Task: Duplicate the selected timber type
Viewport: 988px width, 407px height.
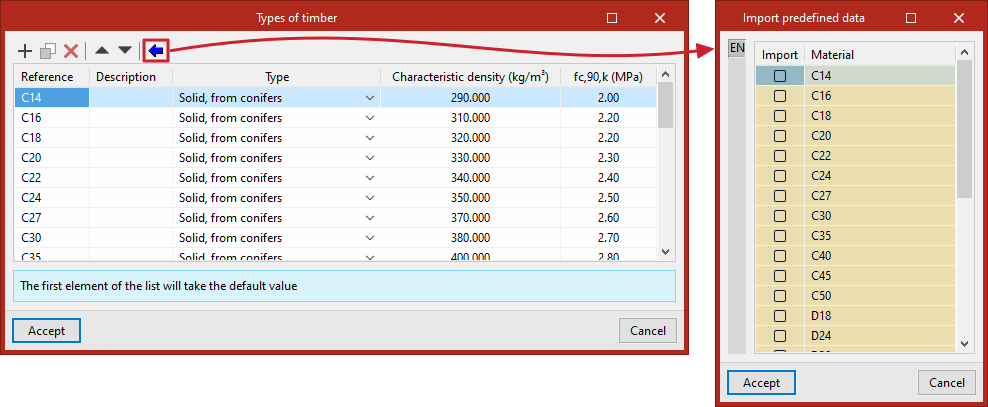Action: point(48,51)
